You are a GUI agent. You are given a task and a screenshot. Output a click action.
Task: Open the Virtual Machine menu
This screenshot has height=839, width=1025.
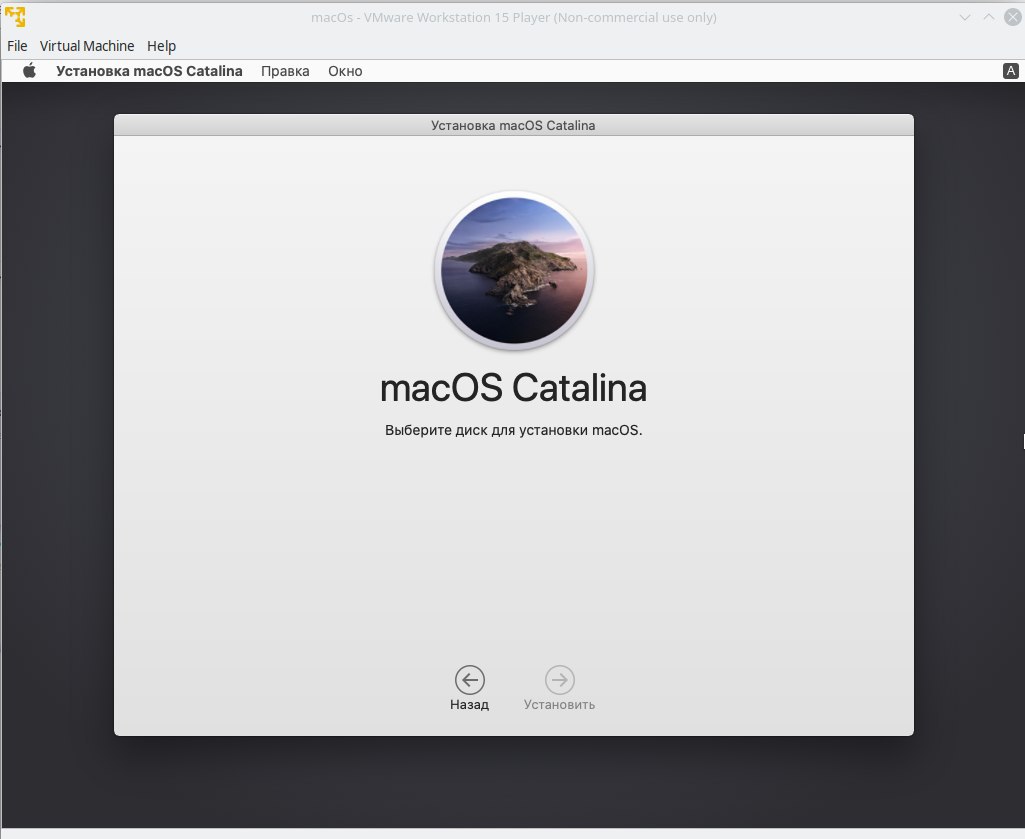pyautogui.click(x=87, y=46)
